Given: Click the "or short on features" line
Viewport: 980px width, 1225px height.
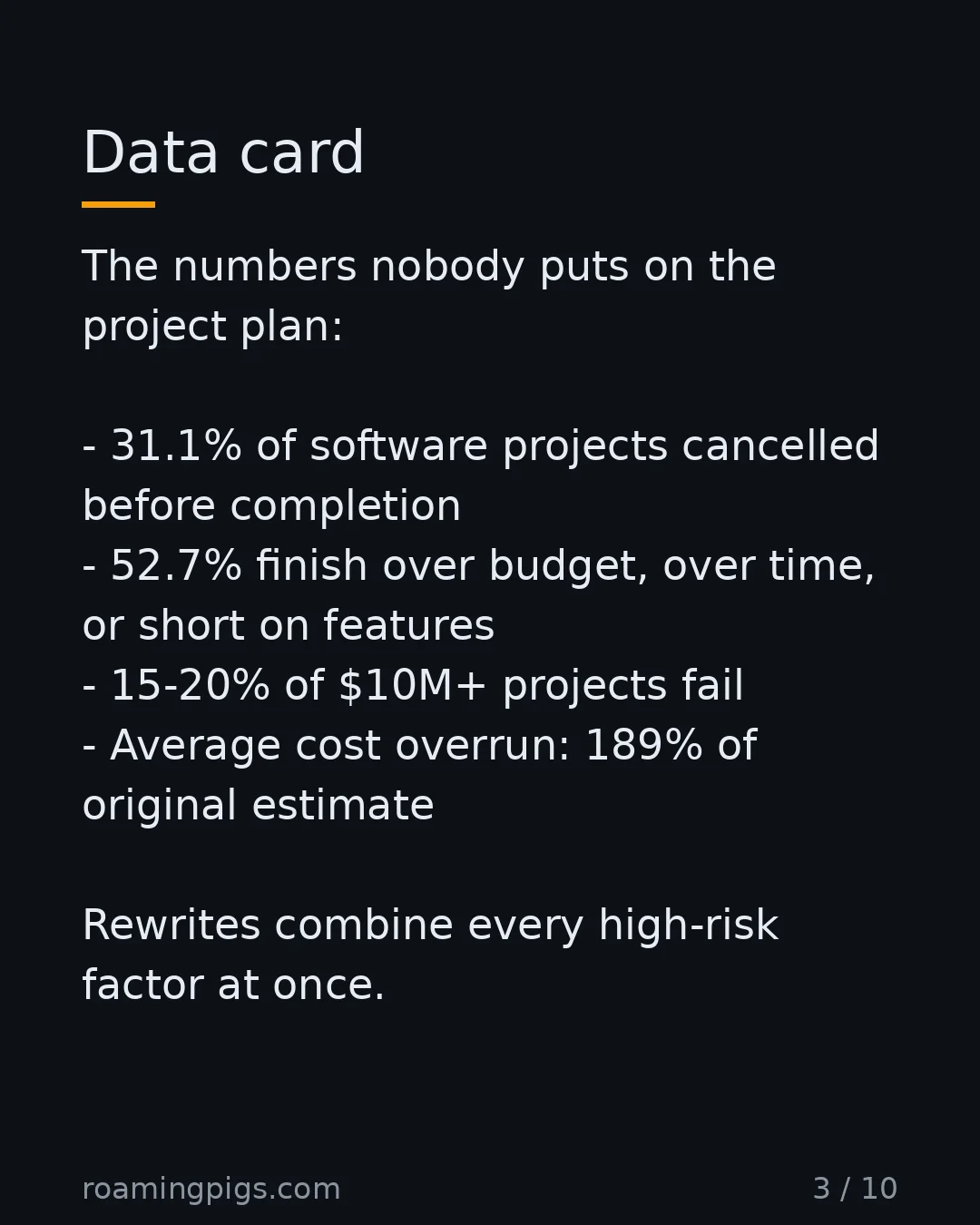Looking at the screenshot, I should tap(289, 625).
